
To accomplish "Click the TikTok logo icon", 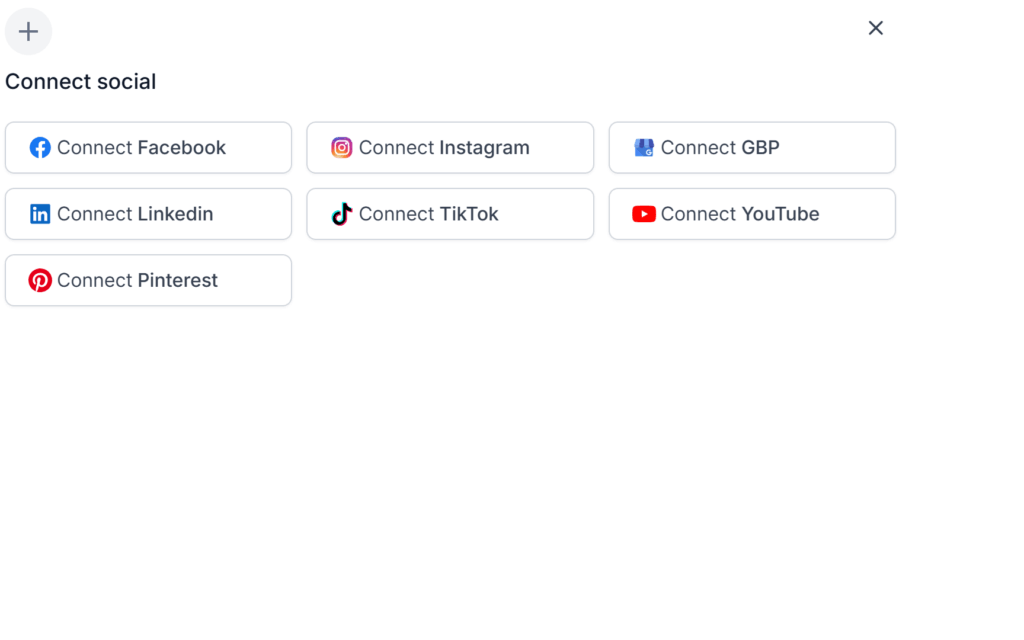I will (x=342, y=214).
